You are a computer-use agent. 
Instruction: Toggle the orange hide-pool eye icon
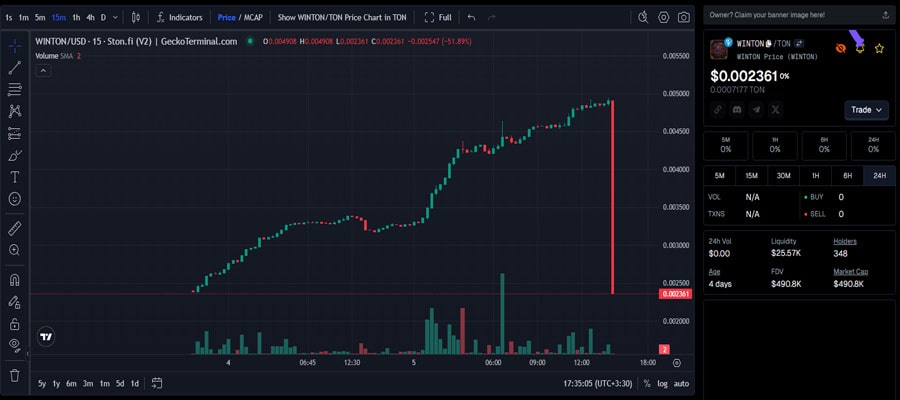[x=841, y=49]
